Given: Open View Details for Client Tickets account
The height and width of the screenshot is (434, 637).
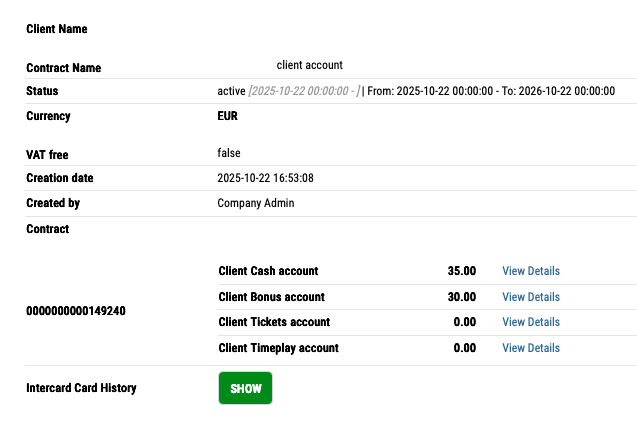Looking at the screenshot, I should (530, 322).
